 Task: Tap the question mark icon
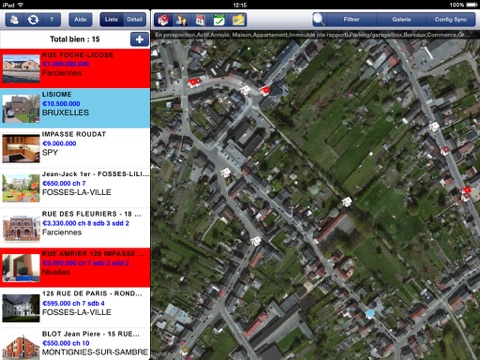[x=52, y=20]
